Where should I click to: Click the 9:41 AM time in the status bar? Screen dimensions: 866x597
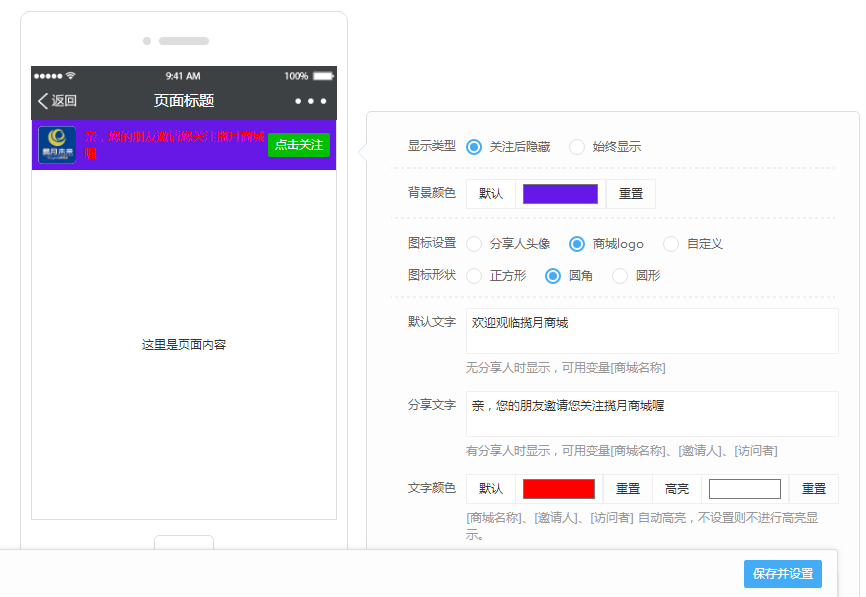coord(183,76)
